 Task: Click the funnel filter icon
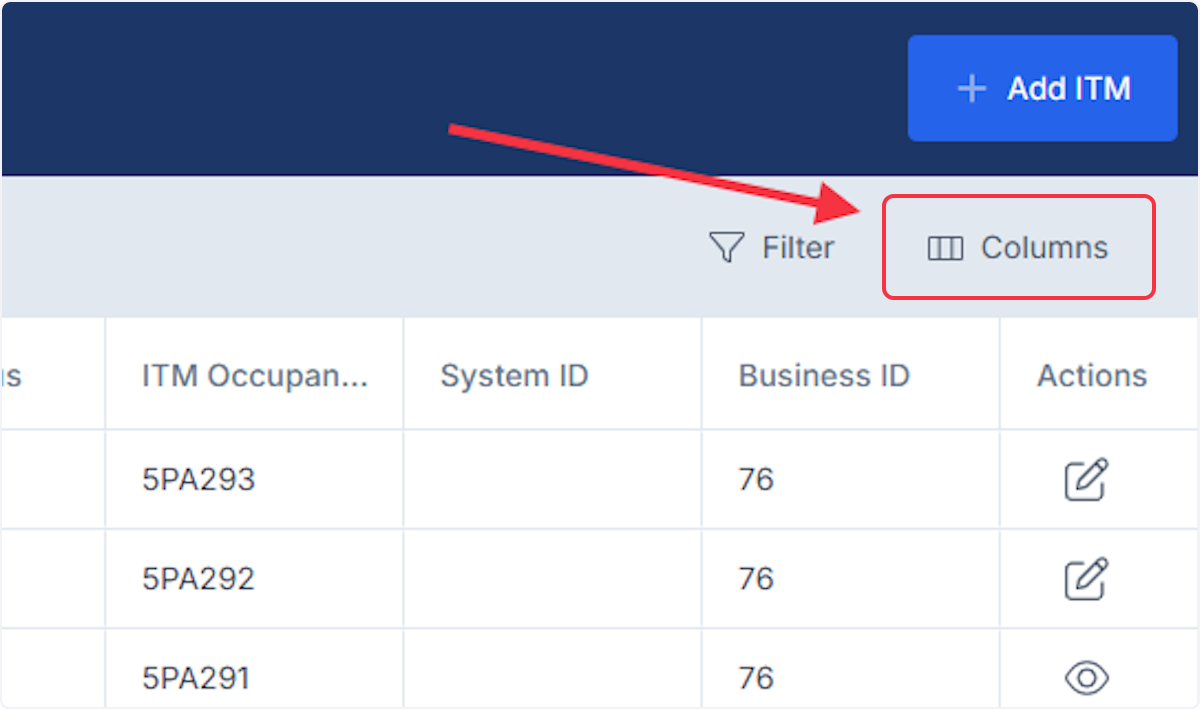(x=726, y=247)
